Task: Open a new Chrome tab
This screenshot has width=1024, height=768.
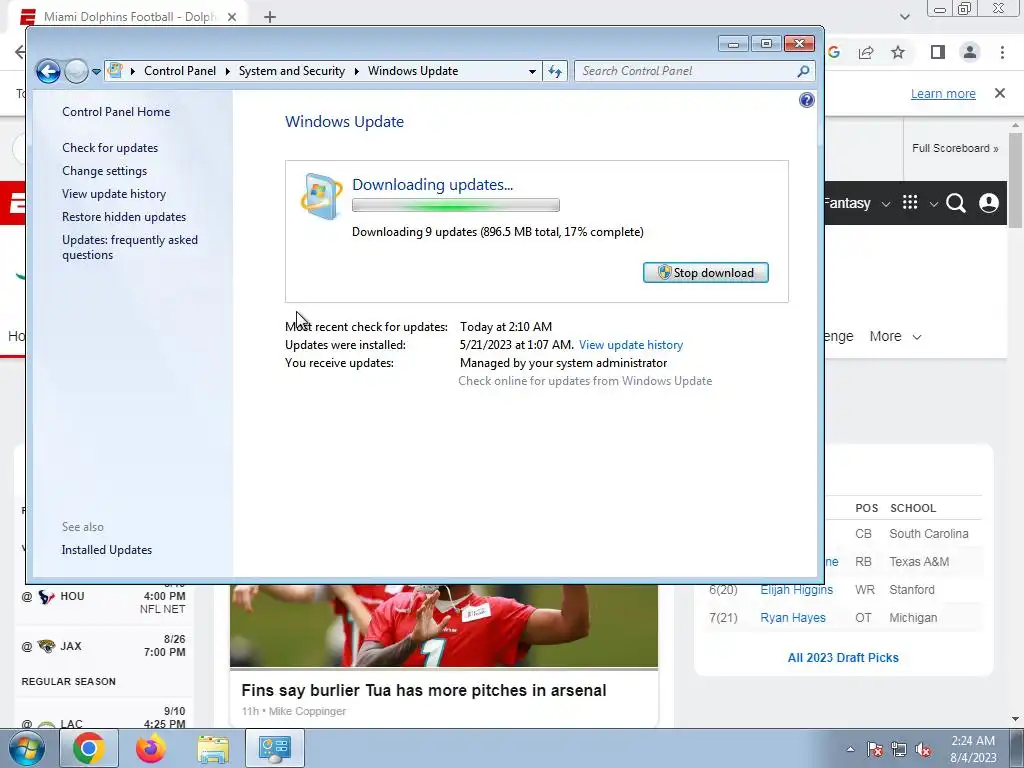Action: pos(270,17)
